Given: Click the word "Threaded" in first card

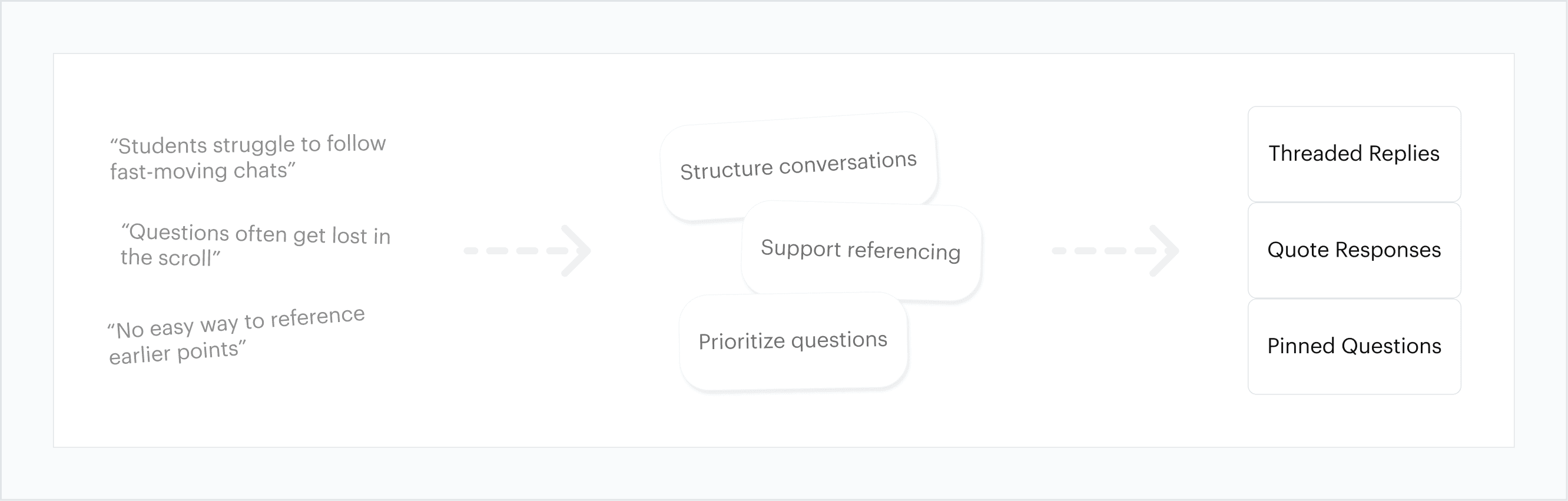Looking at the screenshot, I should click(x=1315, y=154).
